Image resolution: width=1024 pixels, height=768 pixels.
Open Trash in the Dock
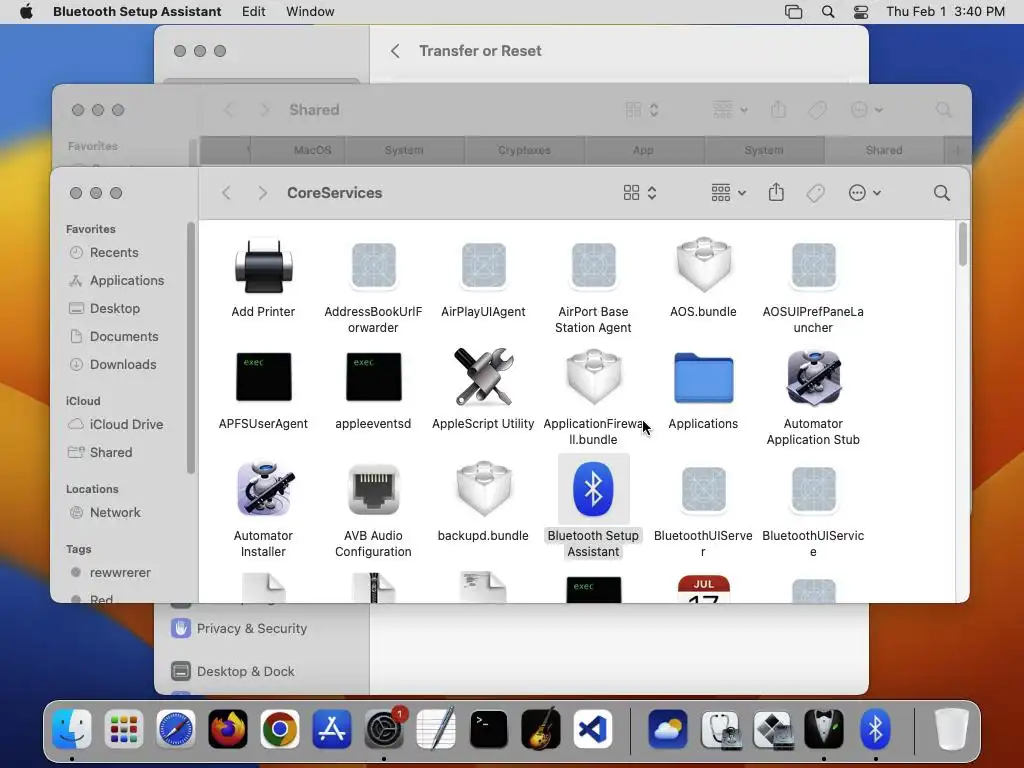[x=951, y=729]
